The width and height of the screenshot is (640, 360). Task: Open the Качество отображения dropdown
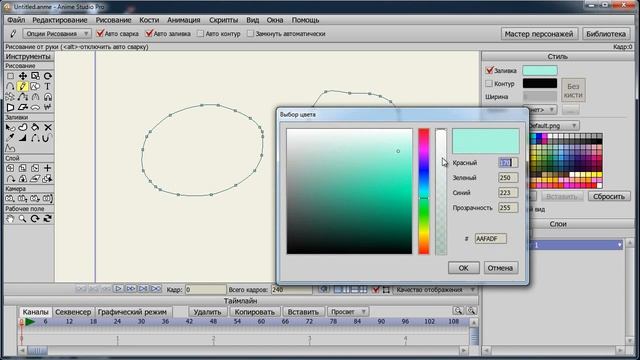coord(435,290)
